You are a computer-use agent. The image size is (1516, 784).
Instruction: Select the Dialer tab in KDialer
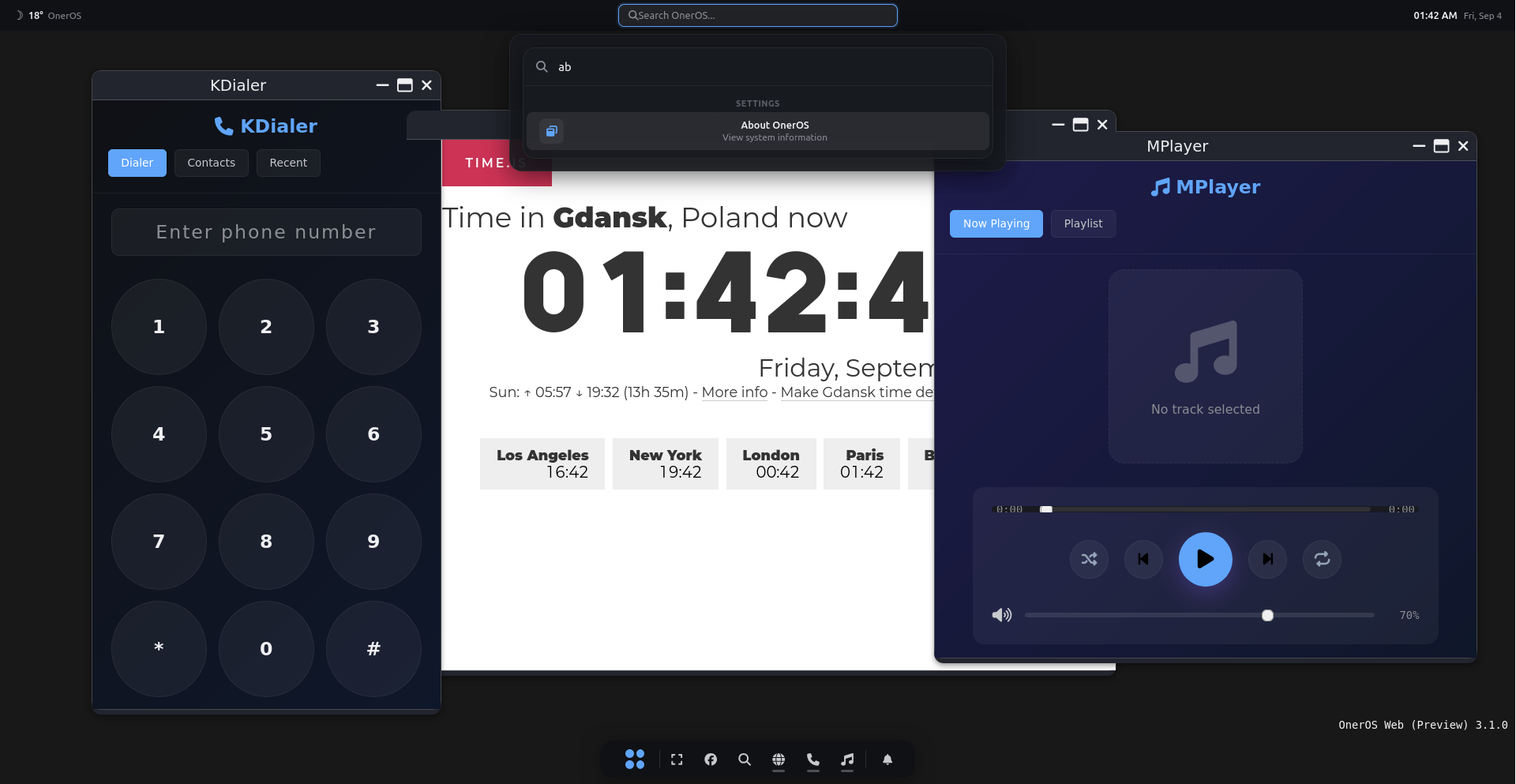pyautogui.click(x=137, y=163)
